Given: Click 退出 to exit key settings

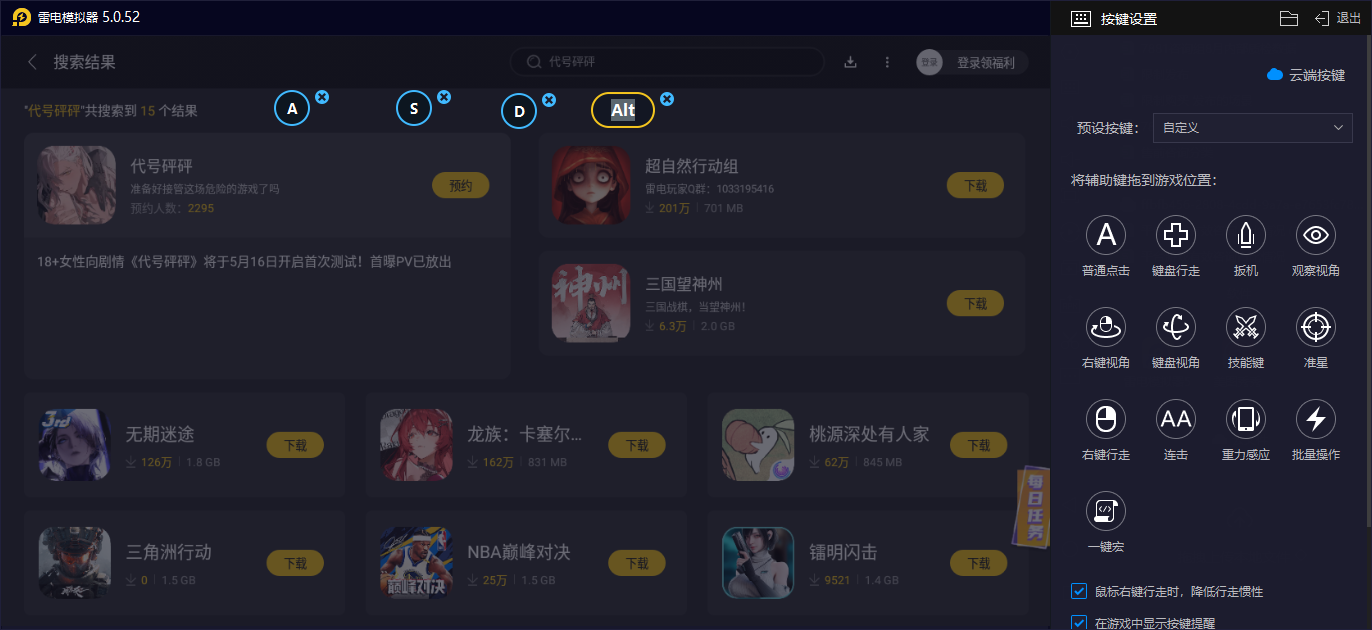Looking at the screenshot, I should click(1338, 18).
